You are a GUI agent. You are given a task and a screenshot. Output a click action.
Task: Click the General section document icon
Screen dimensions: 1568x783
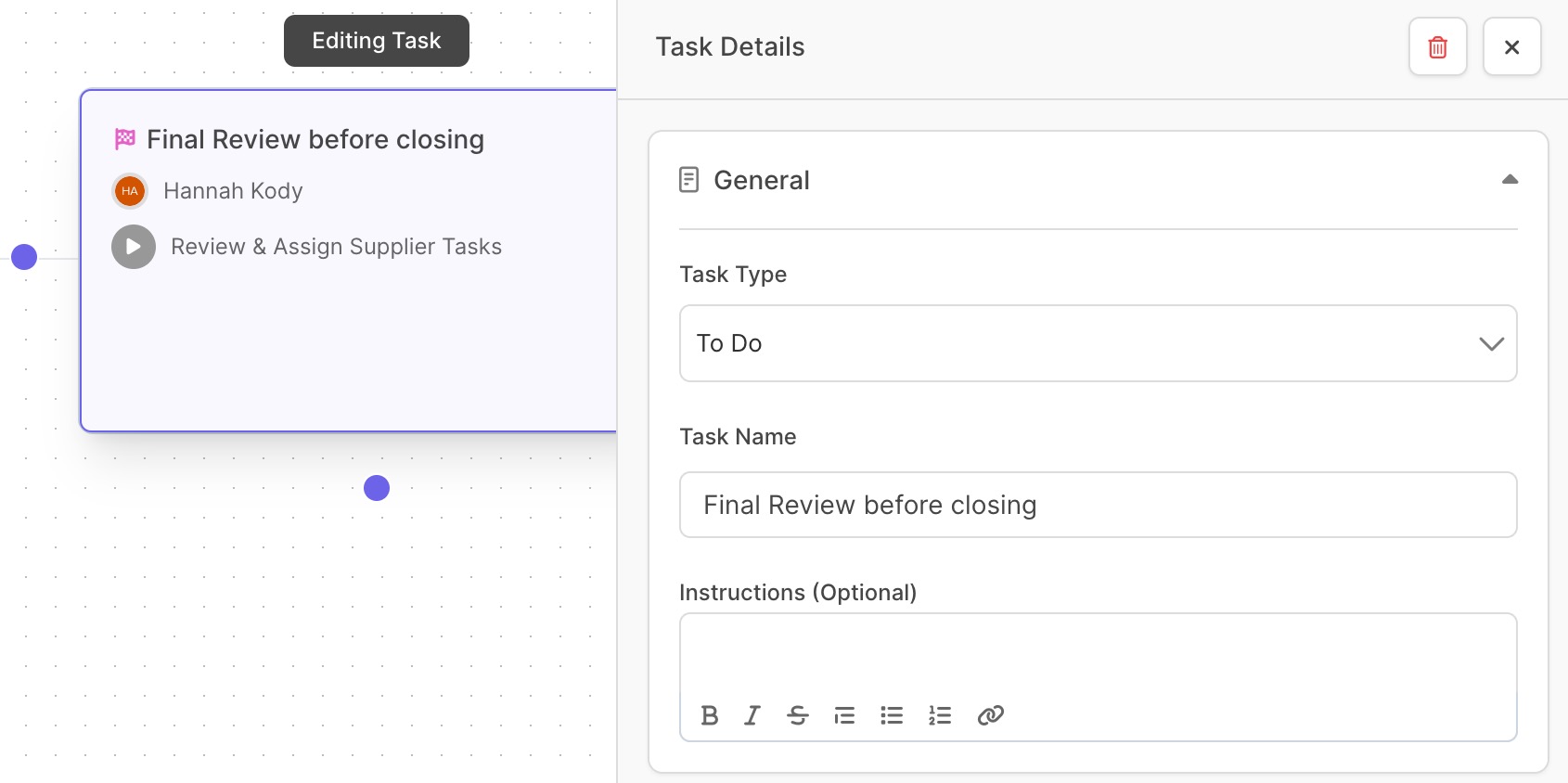[688, 180]
